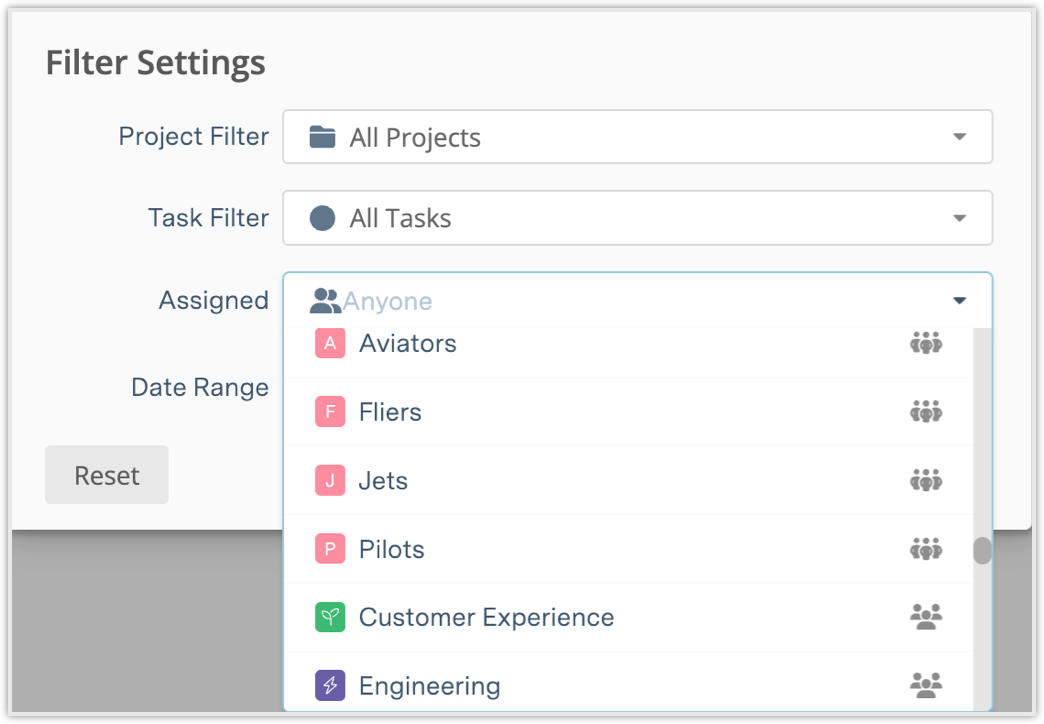
Task: Open the Project Filter dropdown arrow
Action: (x=959, y=137)
